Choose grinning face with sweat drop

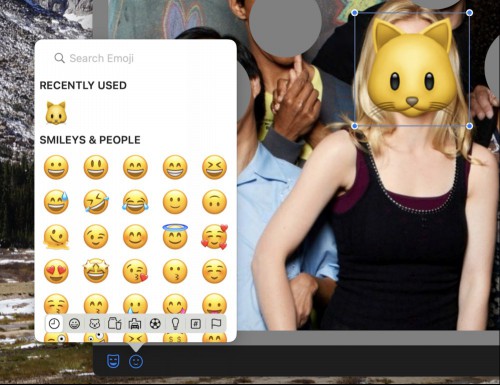[56, 202]
